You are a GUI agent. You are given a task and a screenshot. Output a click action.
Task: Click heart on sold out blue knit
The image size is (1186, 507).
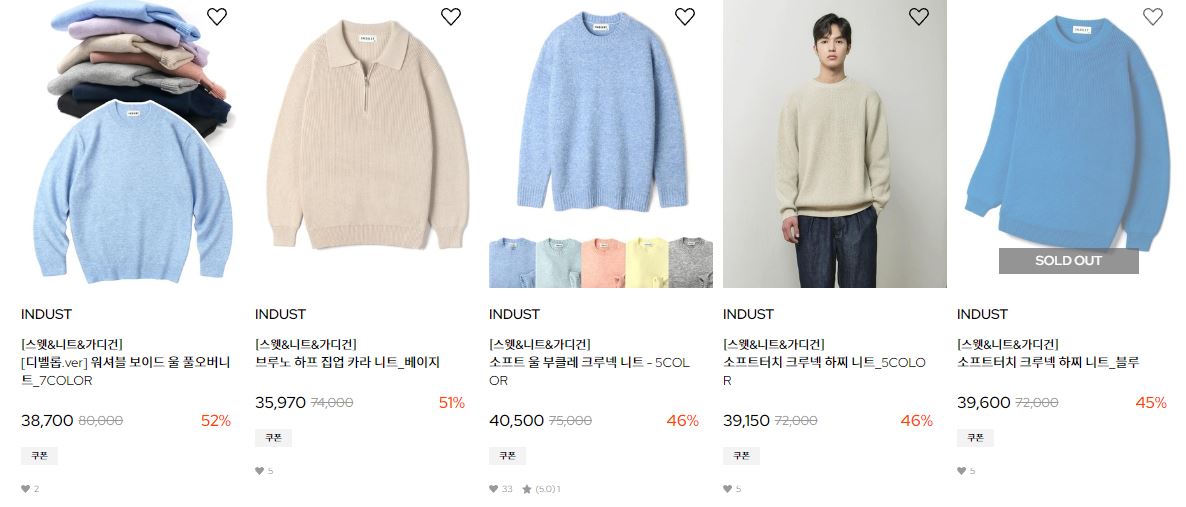point(1152,17)
